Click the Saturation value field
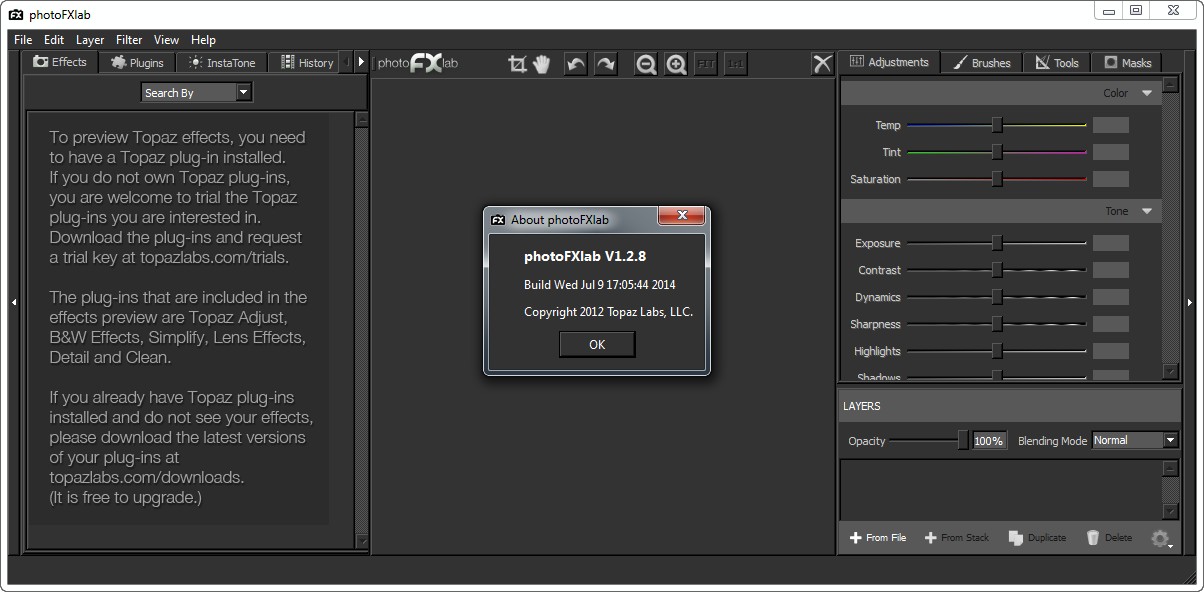This screenshot has height=592, width=1204. click(1111, 179)
